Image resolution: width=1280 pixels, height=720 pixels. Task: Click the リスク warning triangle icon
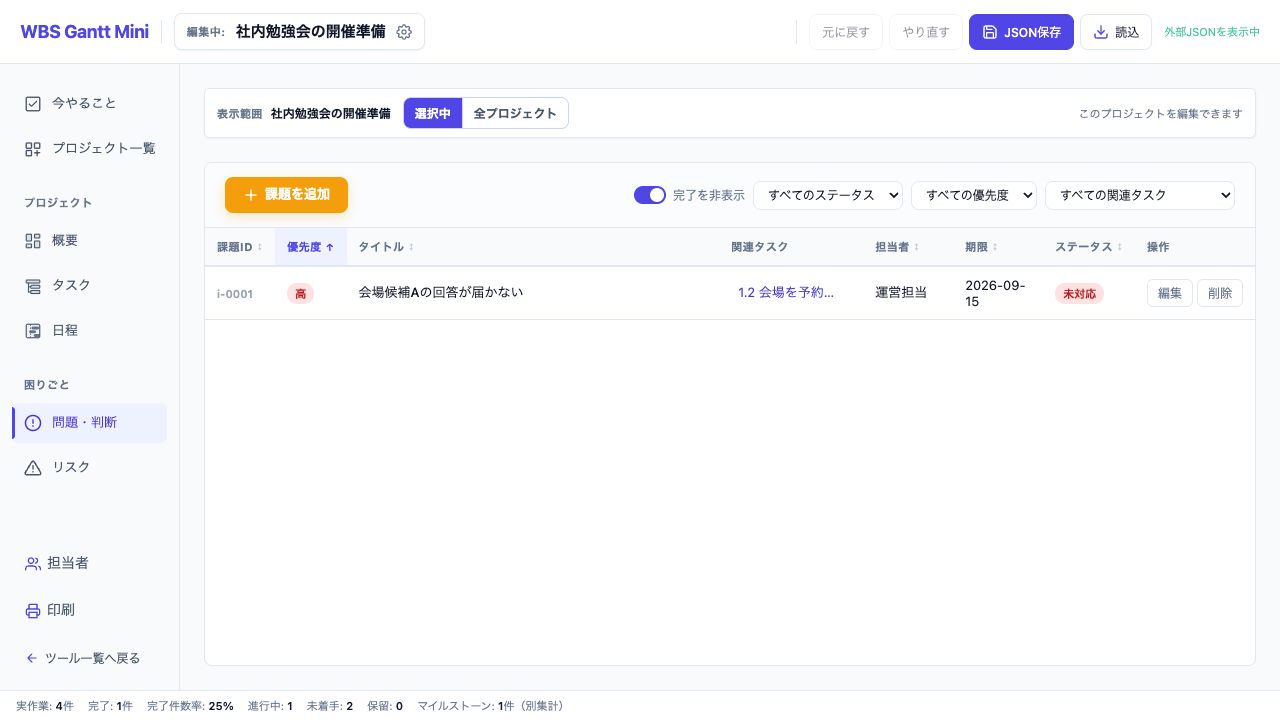[x=33, y=467]
